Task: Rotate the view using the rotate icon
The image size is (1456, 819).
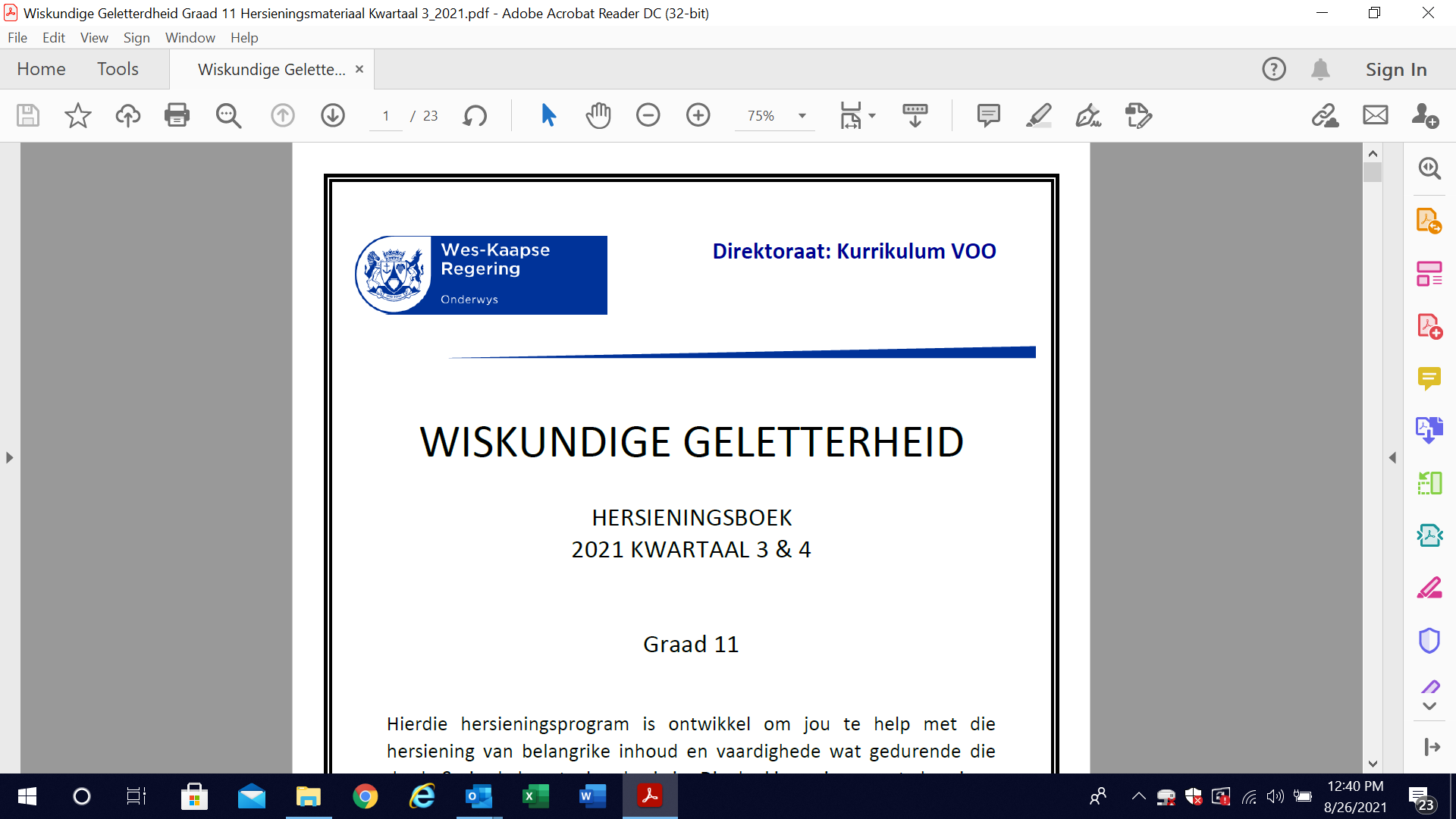Action: coord(475,115)
